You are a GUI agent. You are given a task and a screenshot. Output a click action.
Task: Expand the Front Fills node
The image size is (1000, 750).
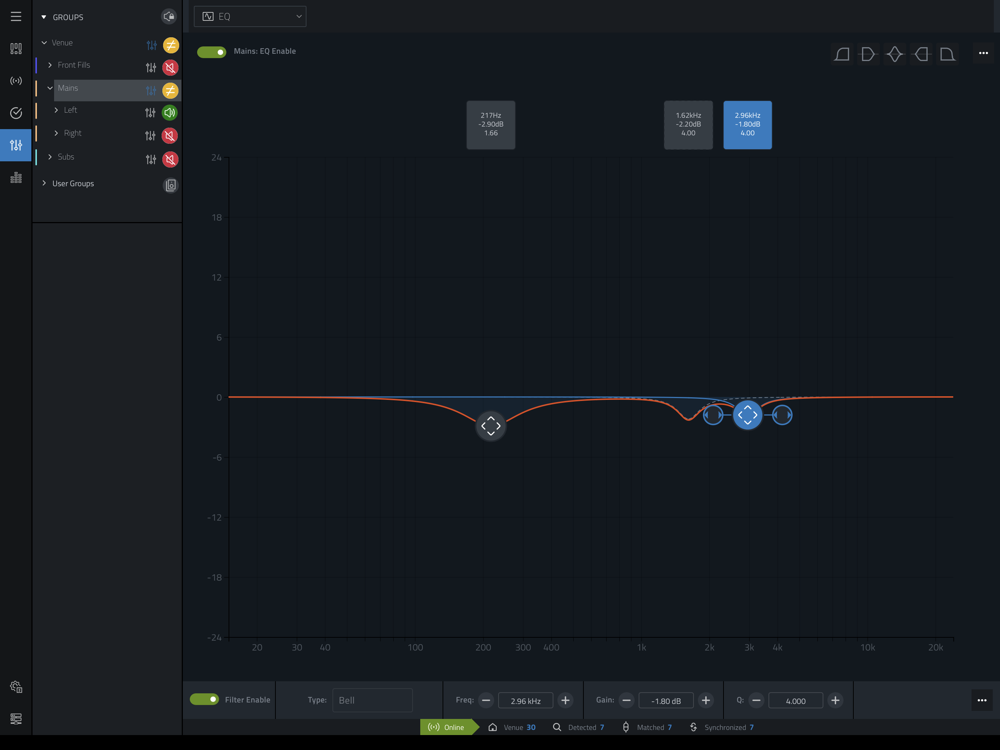[50, 65]
